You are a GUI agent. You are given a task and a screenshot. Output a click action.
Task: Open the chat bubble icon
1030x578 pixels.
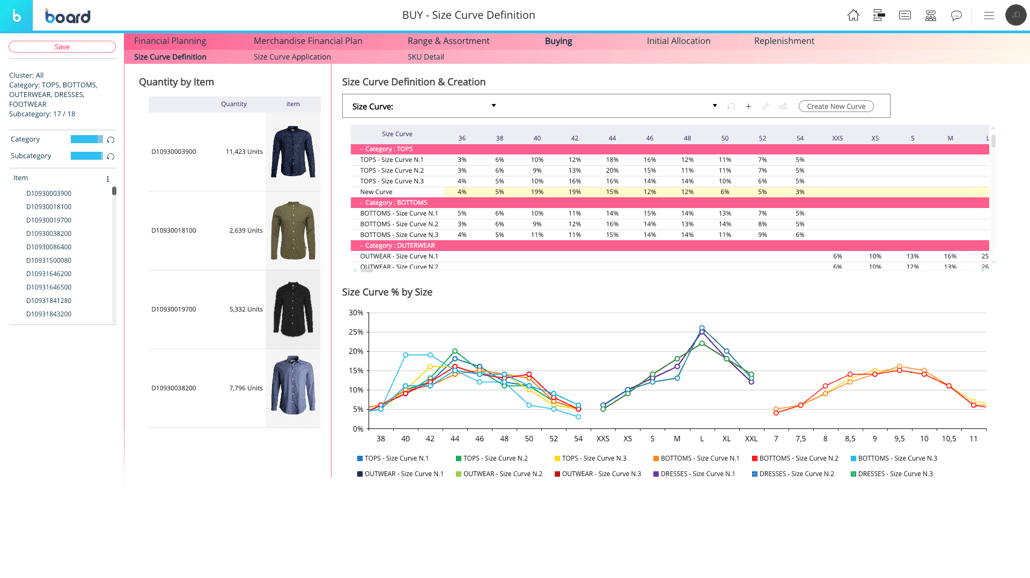coord(956,15)
